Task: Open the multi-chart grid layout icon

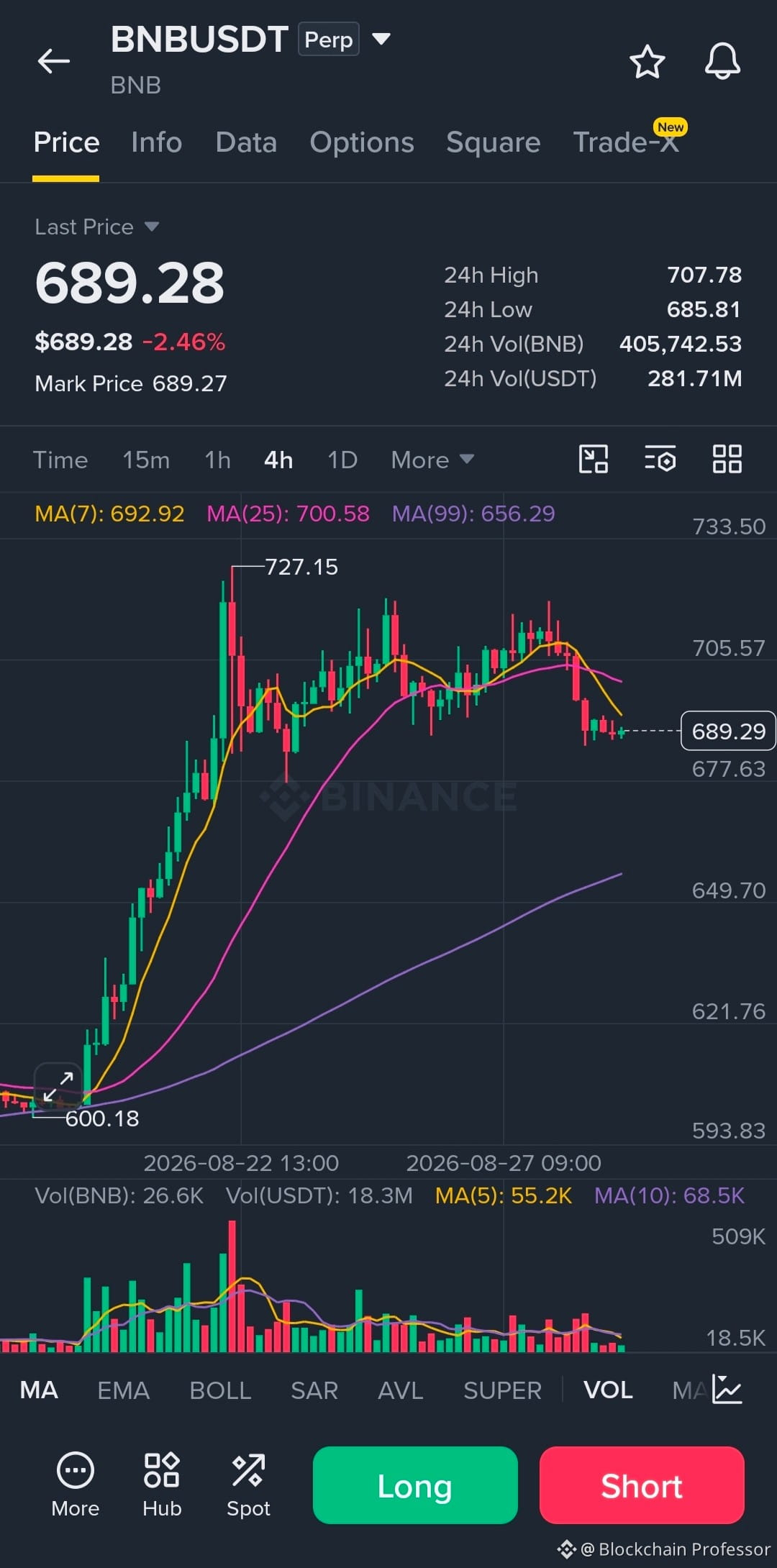Action: (x=727, y=459)
